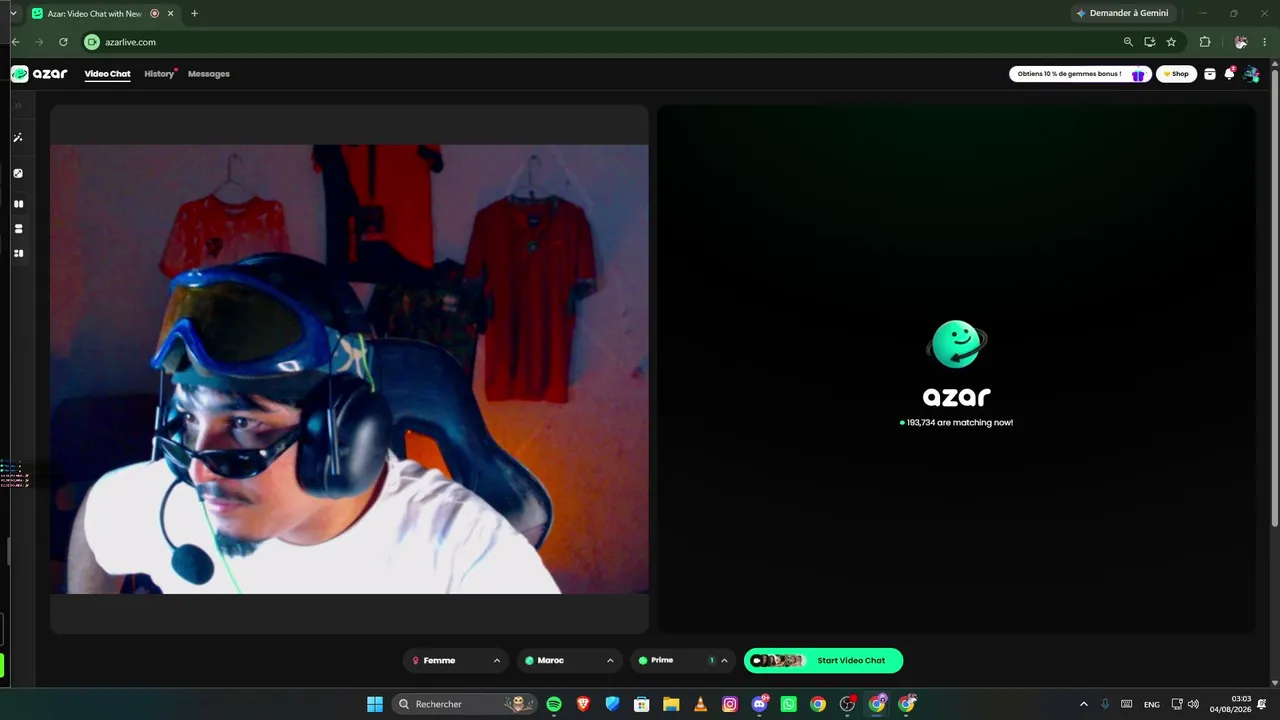The height and width of the screenshot is (720, 1280).
Task: Open File Explorer from taskbar
Action: (671, 704)
